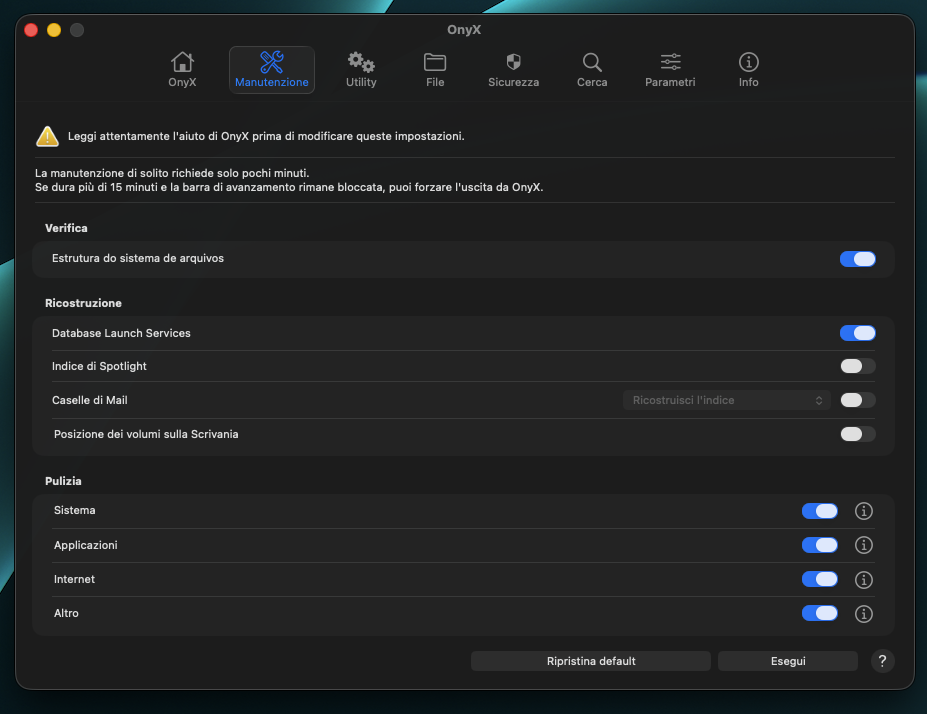Turn off Database Launch Services toggle
Viewport: 927px width, 714px height.
click(x=857, y=333)
